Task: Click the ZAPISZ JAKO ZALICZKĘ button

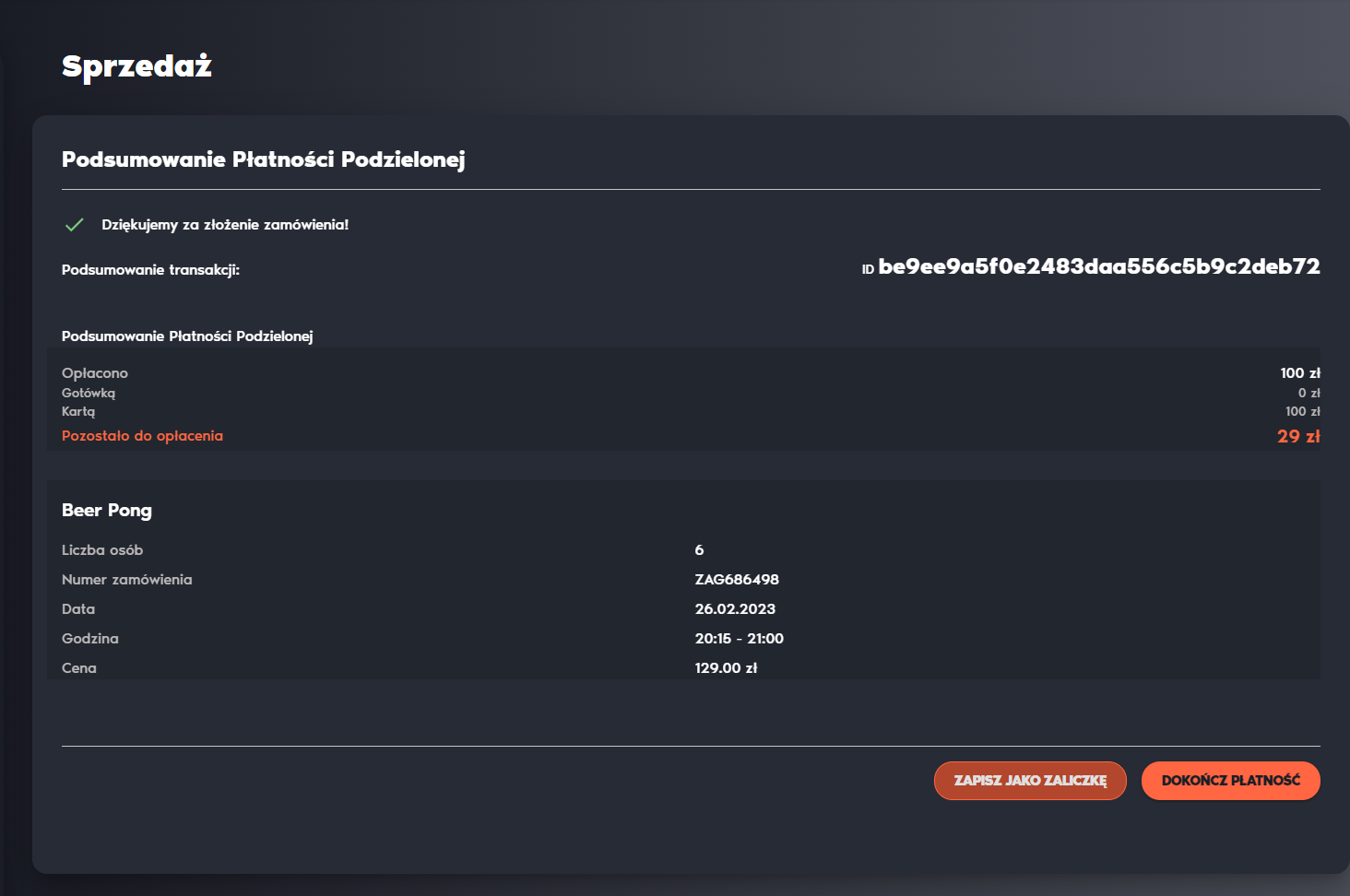Action: pos(1030,781)
